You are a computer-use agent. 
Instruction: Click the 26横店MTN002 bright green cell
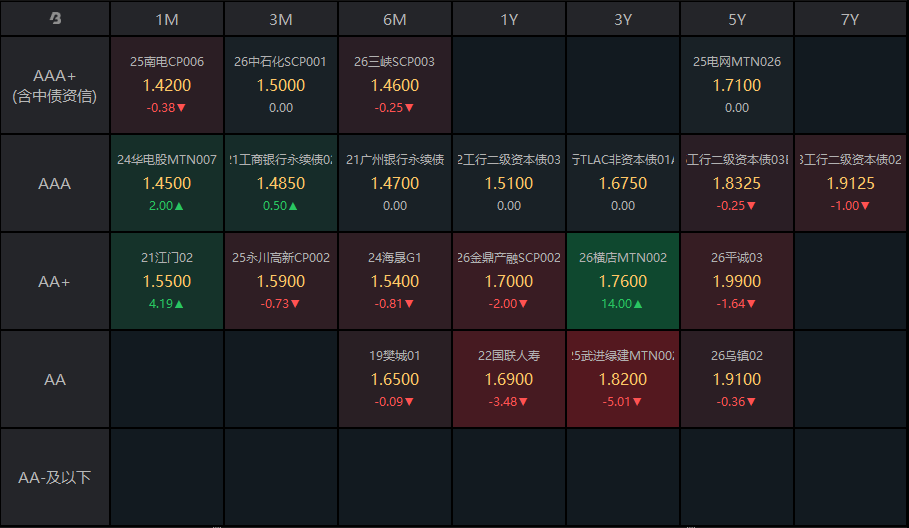623,281
